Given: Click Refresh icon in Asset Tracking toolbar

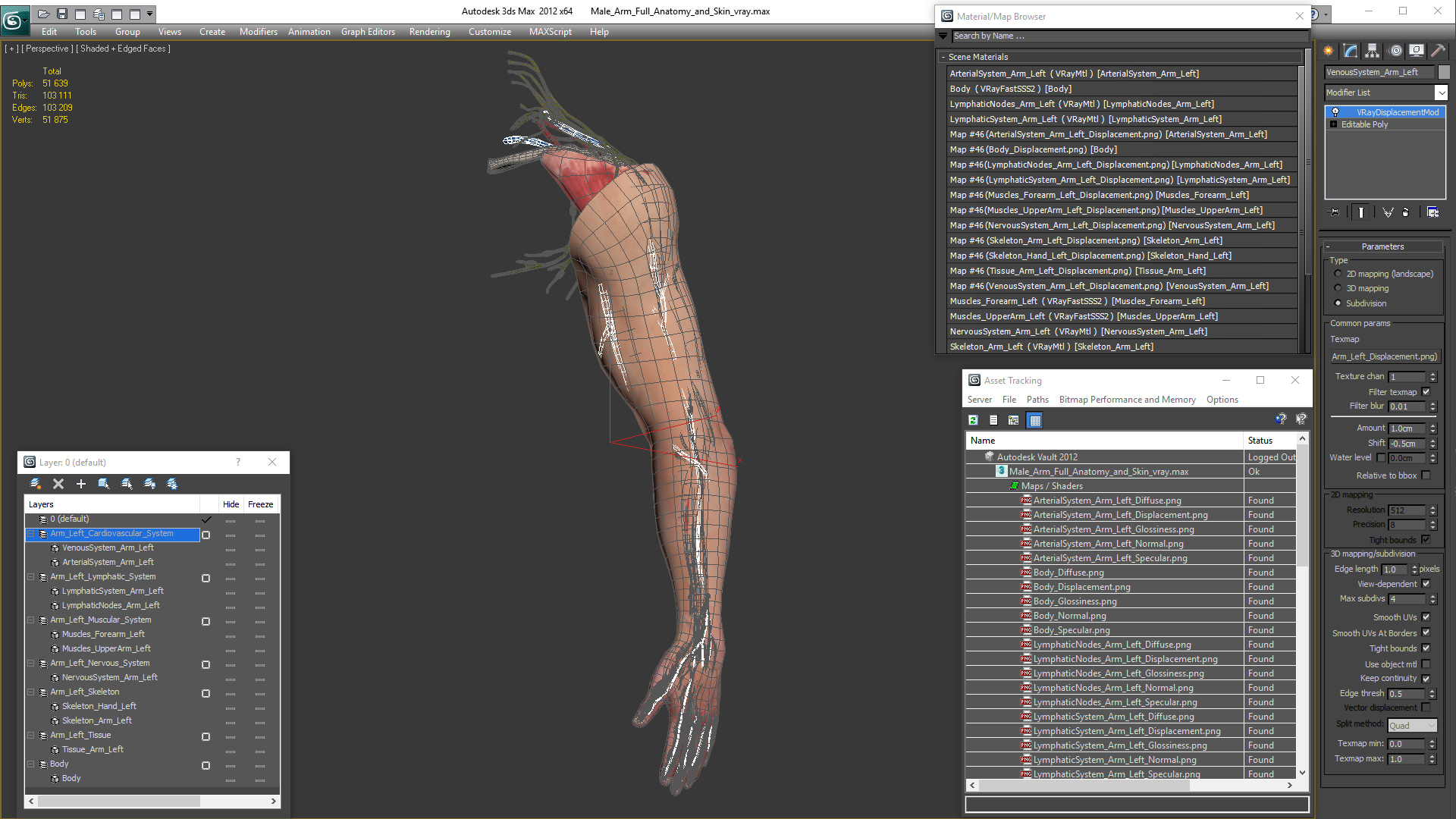Looking at the screenshot, I should pos(973,420).
